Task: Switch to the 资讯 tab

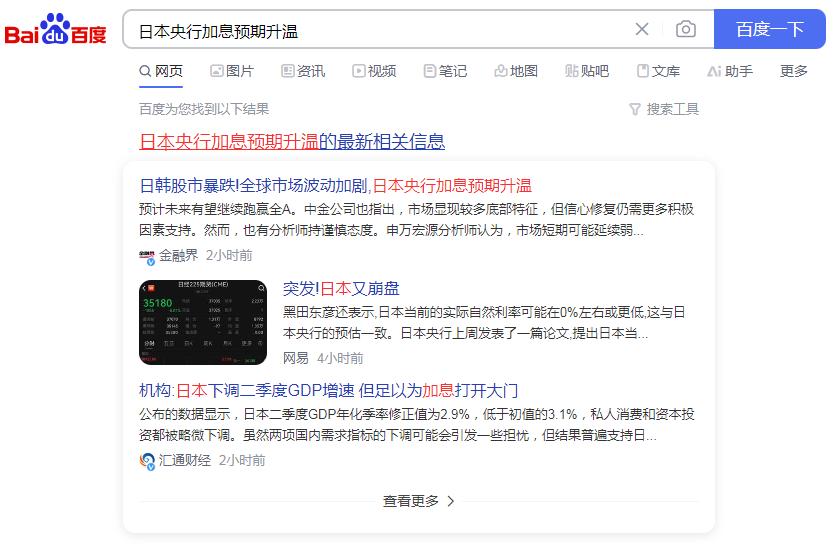Action: [303, 71]
